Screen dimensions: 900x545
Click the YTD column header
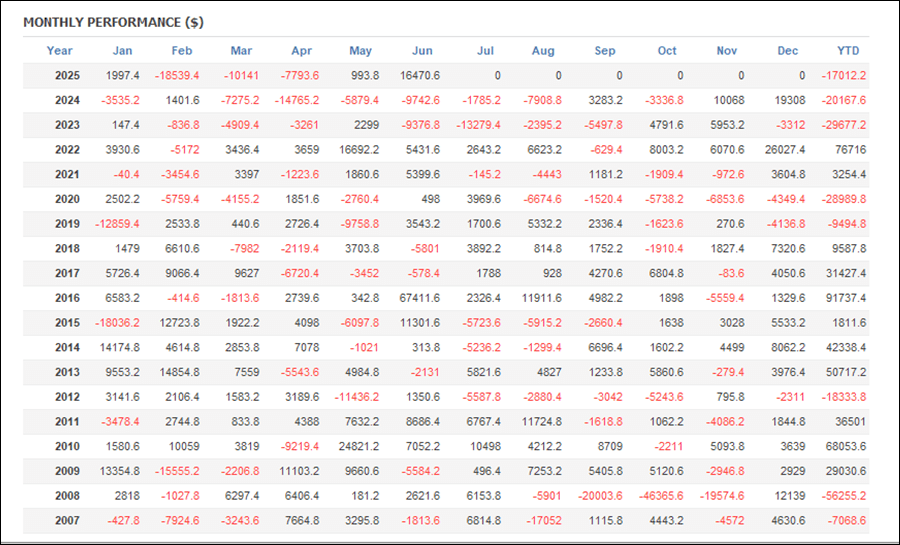[x=848, y=50]
